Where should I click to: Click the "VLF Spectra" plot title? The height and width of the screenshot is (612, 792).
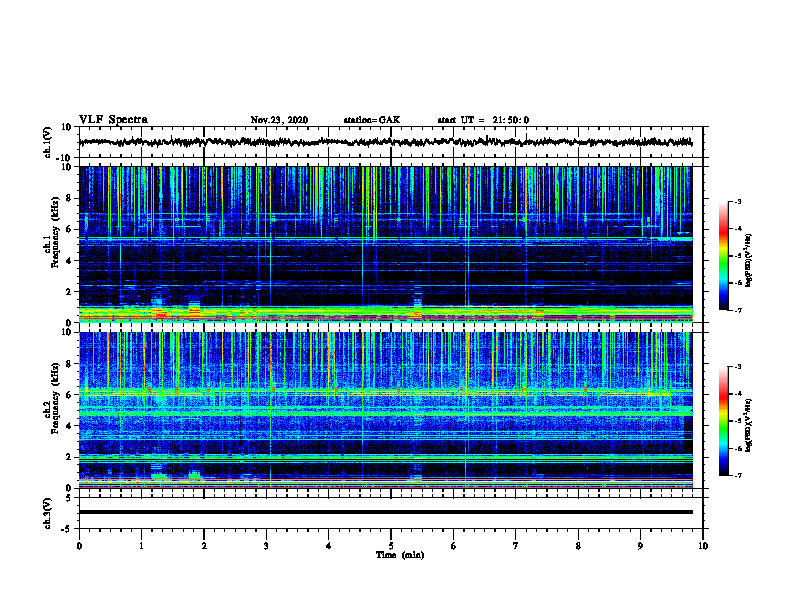(113, 120)
